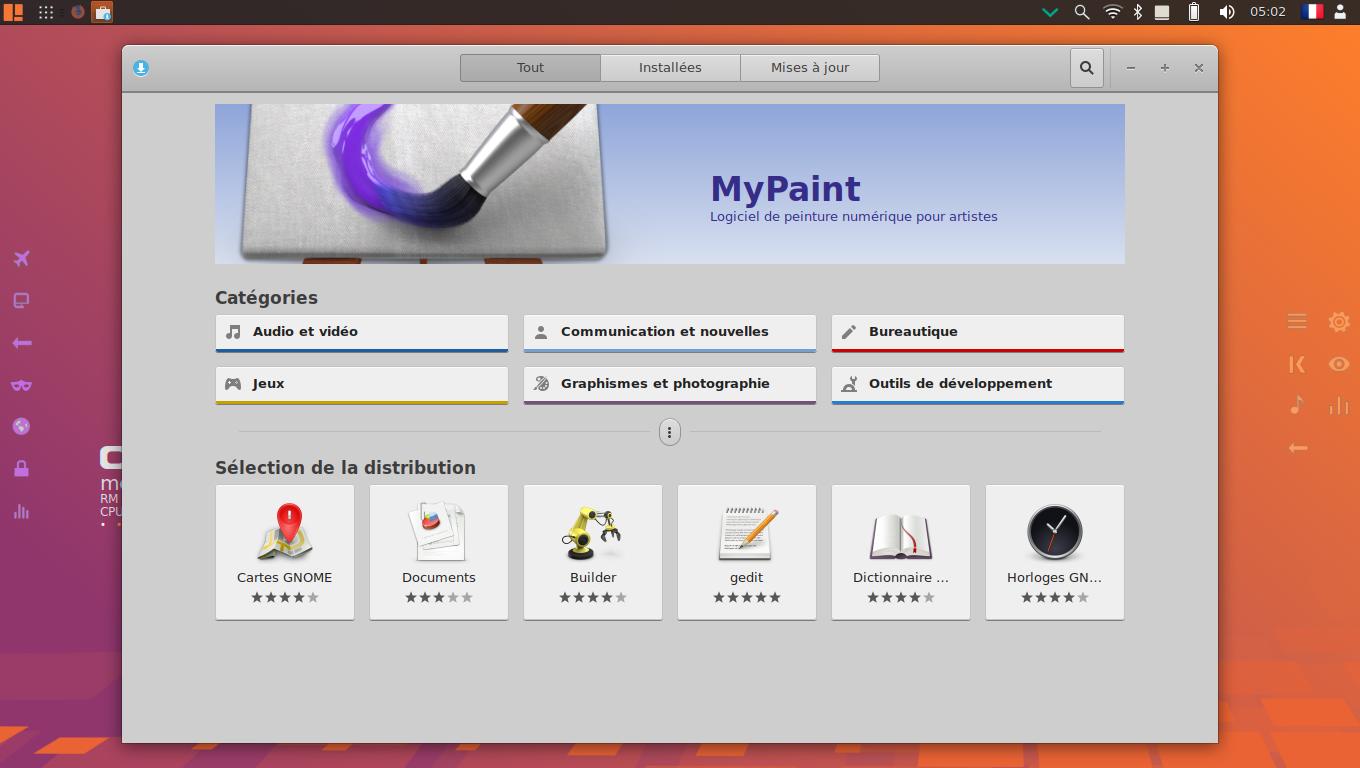Open the MyPaint featured banner
Screen dimensions: 1360x768
pos(670,184)
